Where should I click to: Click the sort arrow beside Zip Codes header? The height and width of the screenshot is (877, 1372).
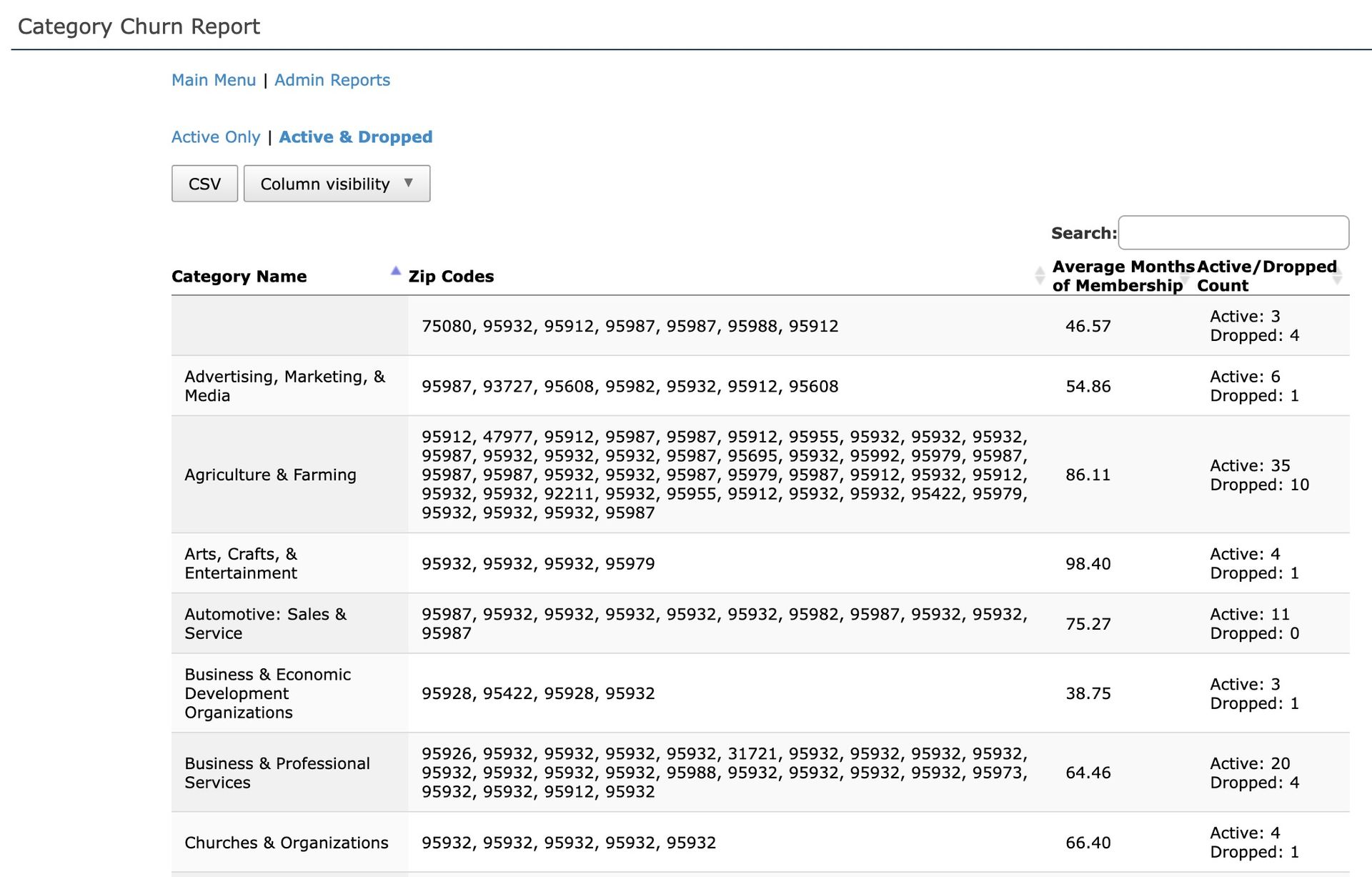(x=1040, y=277)
